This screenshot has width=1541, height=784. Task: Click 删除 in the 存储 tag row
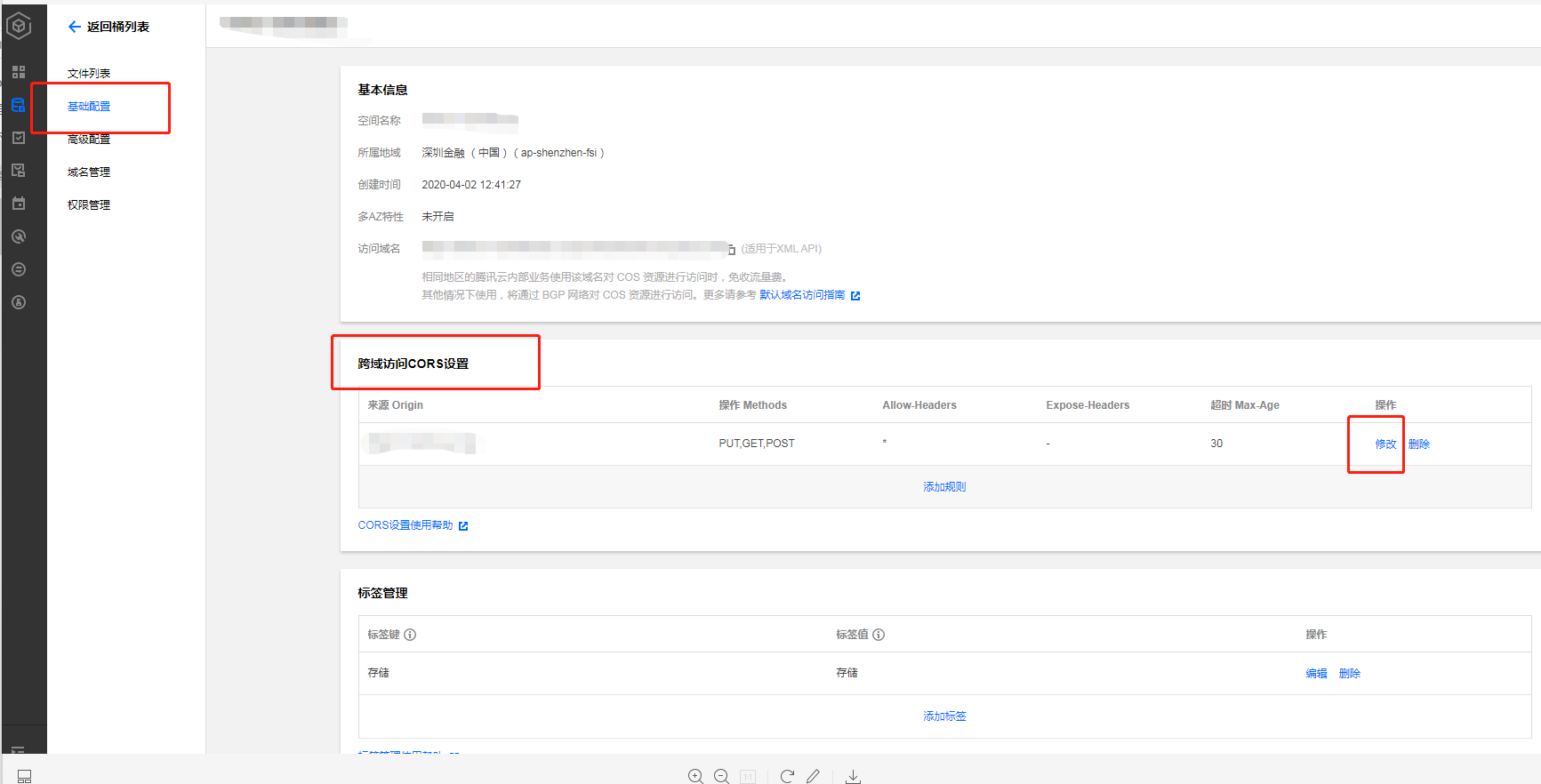point(1350,674)
